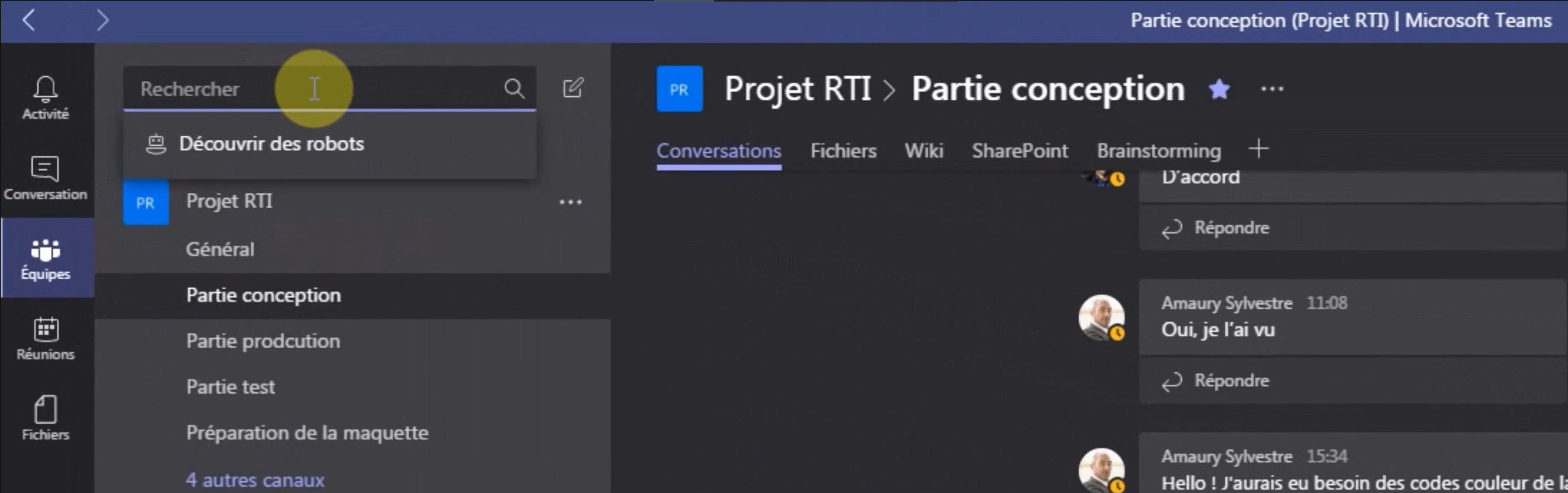Open more options next to channel title
This screenshot has height=493, width=1568.
point(1272,90)
